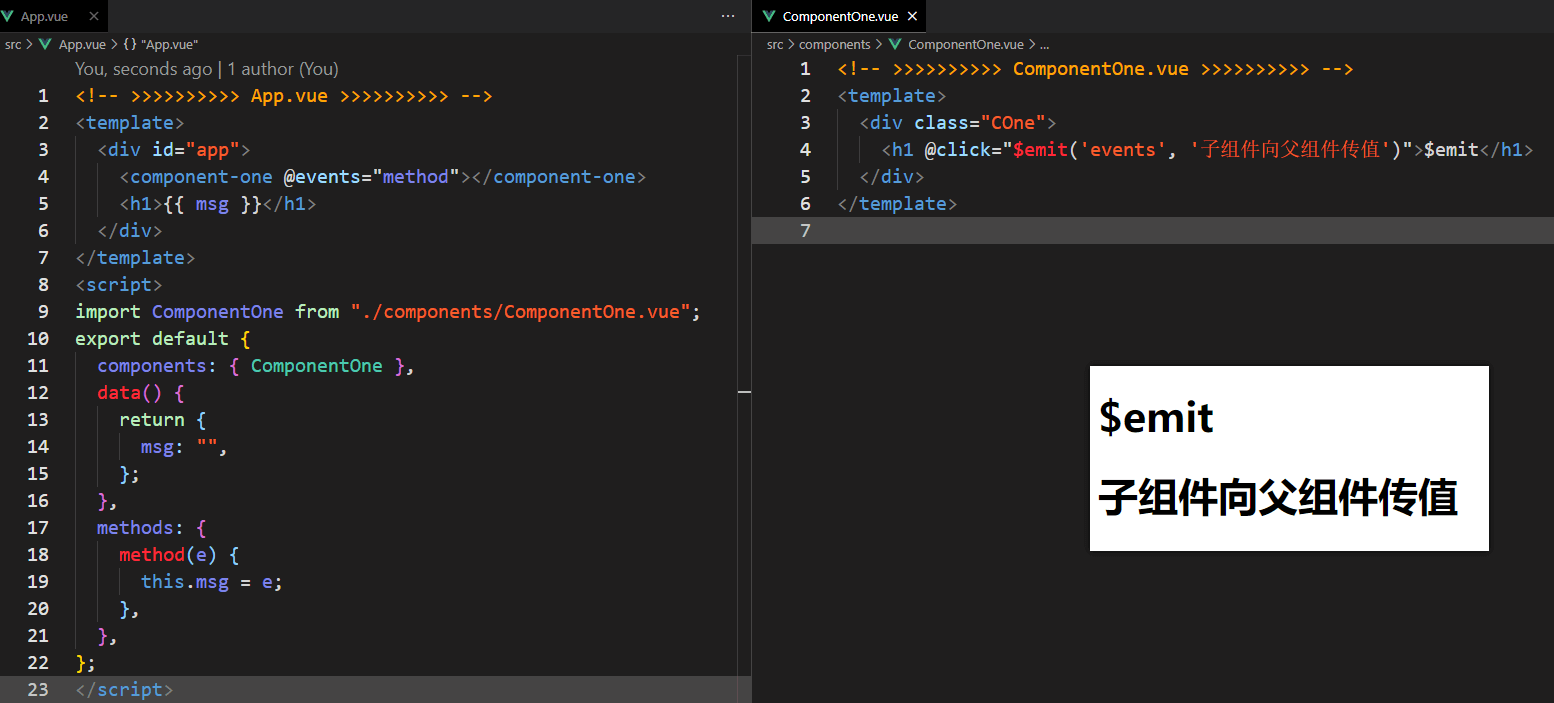Screen dimensions: 1554x703
Task: Click 'this.msg = e;' statement
Action: [212, 582]
